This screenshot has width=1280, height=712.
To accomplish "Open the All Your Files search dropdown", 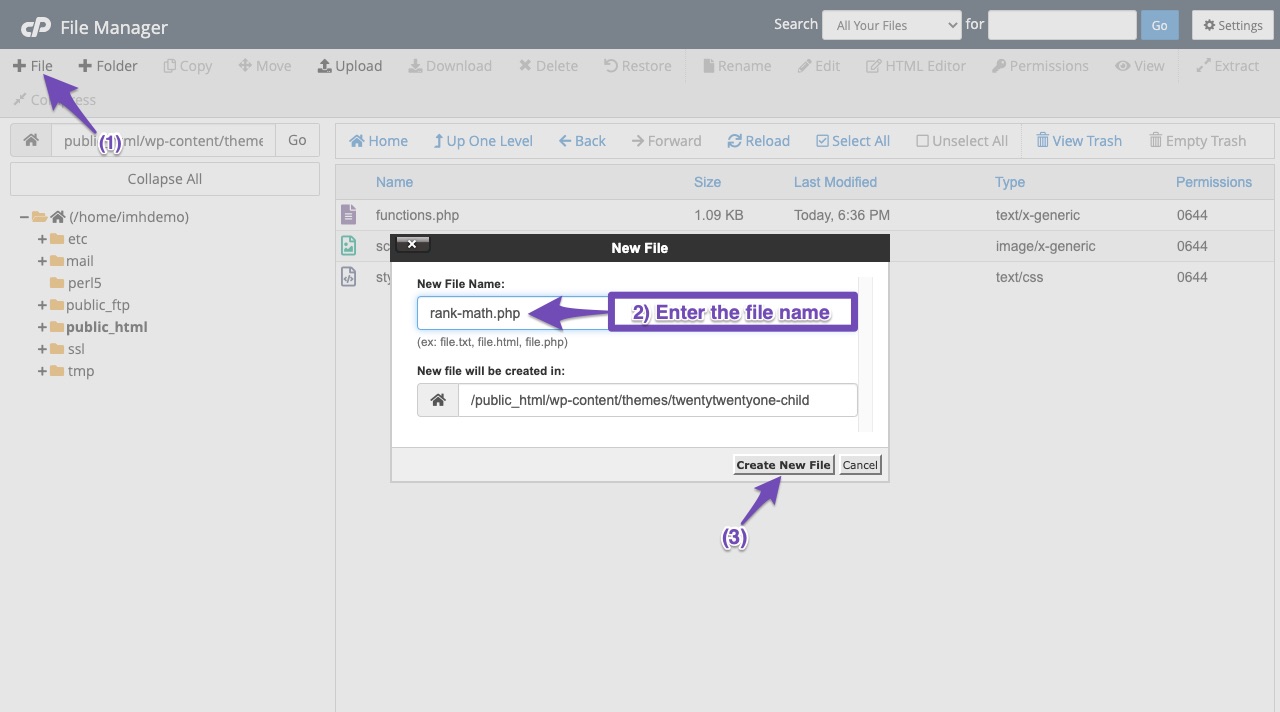I will pos(892,25).
